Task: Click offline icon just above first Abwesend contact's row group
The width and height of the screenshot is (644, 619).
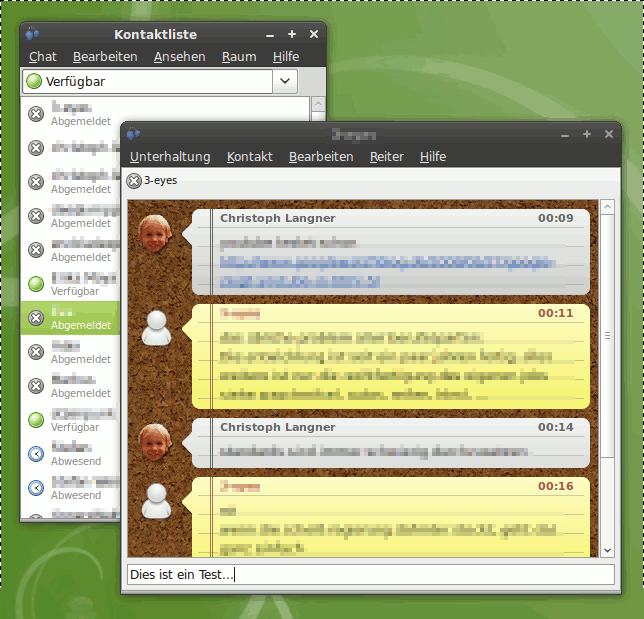Action: click(x=36, y=386)
